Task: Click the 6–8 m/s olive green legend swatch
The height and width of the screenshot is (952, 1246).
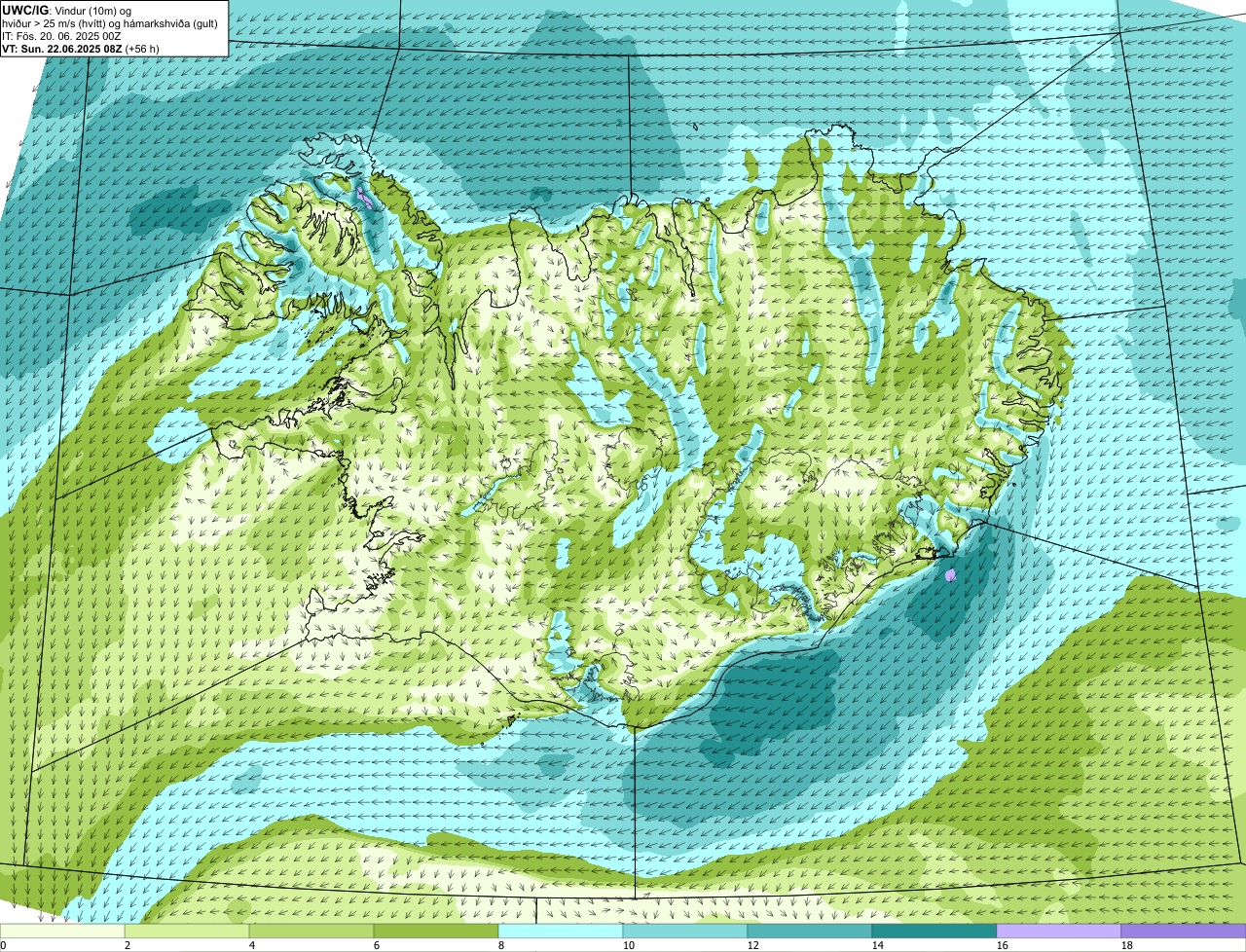Action: click(x=436, y=932)
